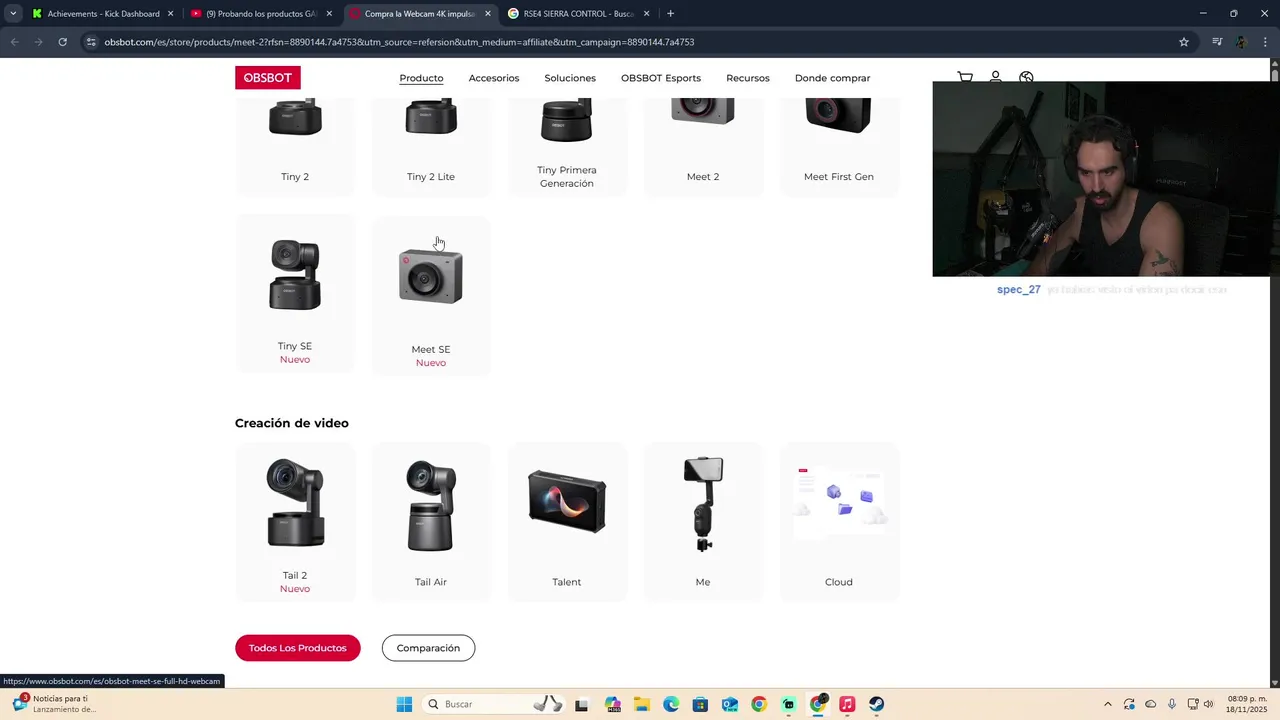Open Apple Music from taskbar

847,704
